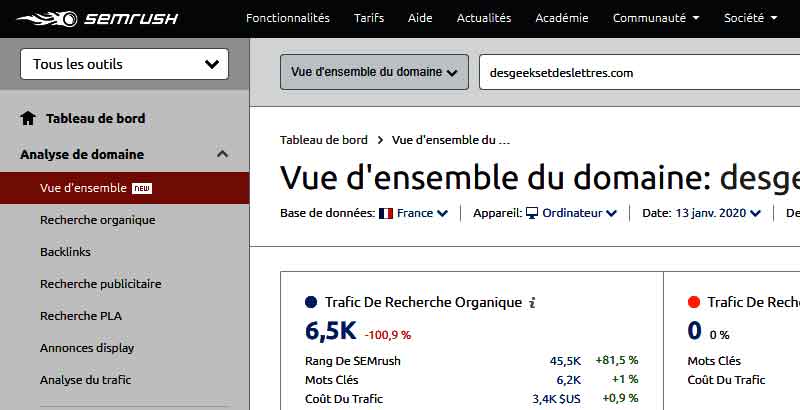Collapse the Analyse de domaine section
Image resolution: width=800 pixels, height=410 pixels.
[x=222, y=154]
